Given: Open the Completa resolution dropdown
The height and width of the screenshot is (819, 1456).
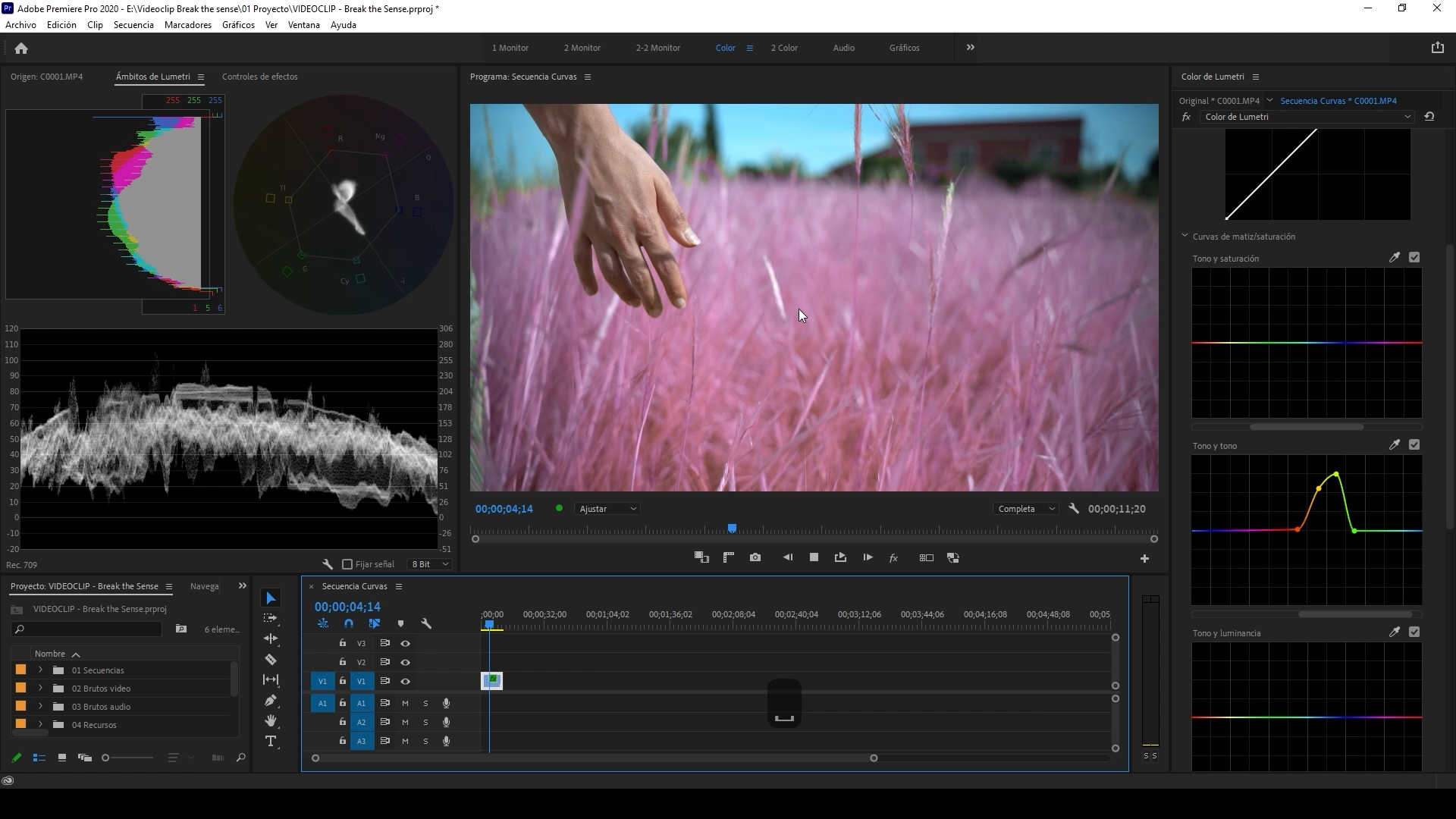Looking at the screenshot, I should click(1026, 509).
